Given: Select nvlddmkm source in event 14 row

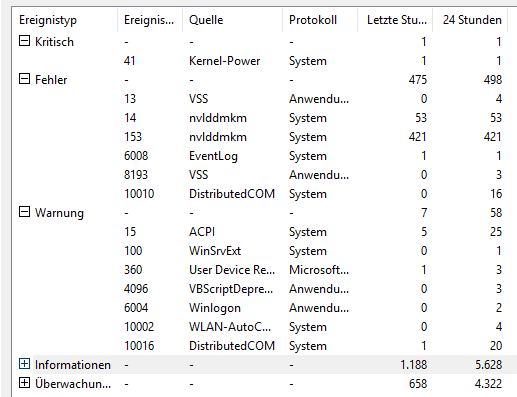Looking at the screenshot, I should pos(218,118).
